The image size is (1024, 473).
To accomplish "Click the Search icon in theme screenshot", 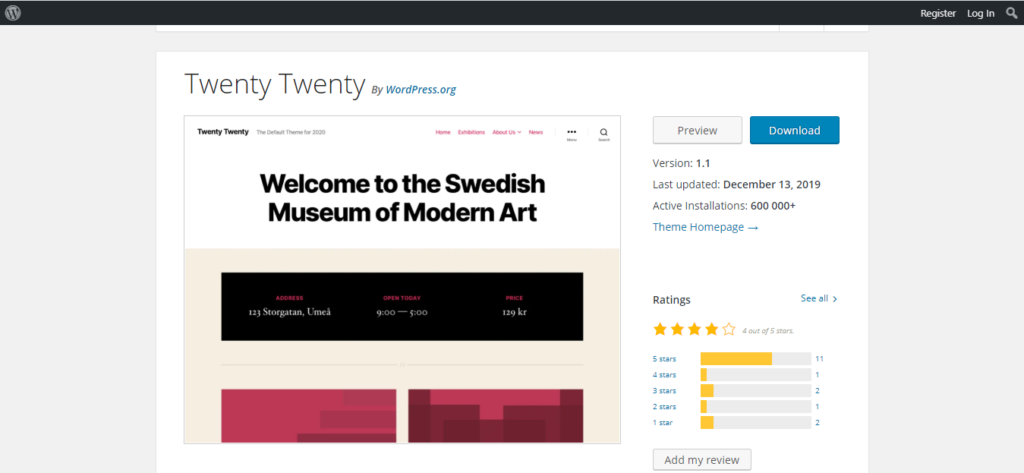I will click(604, 134).
